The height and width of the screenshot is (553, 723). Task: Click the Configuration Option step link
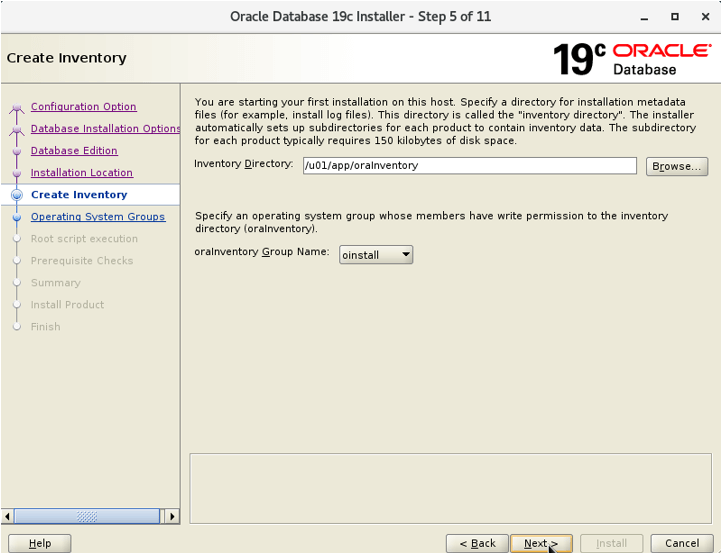tap(83, 107)
